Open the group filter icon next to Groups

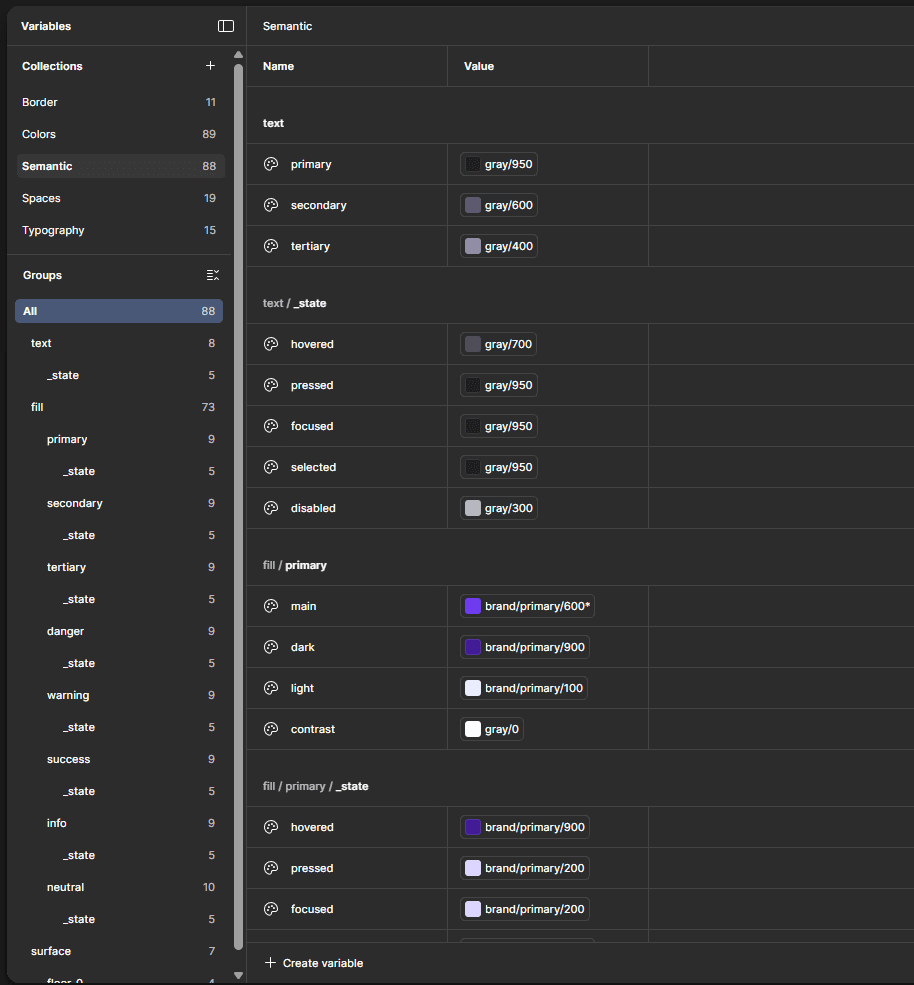[213, 275]
